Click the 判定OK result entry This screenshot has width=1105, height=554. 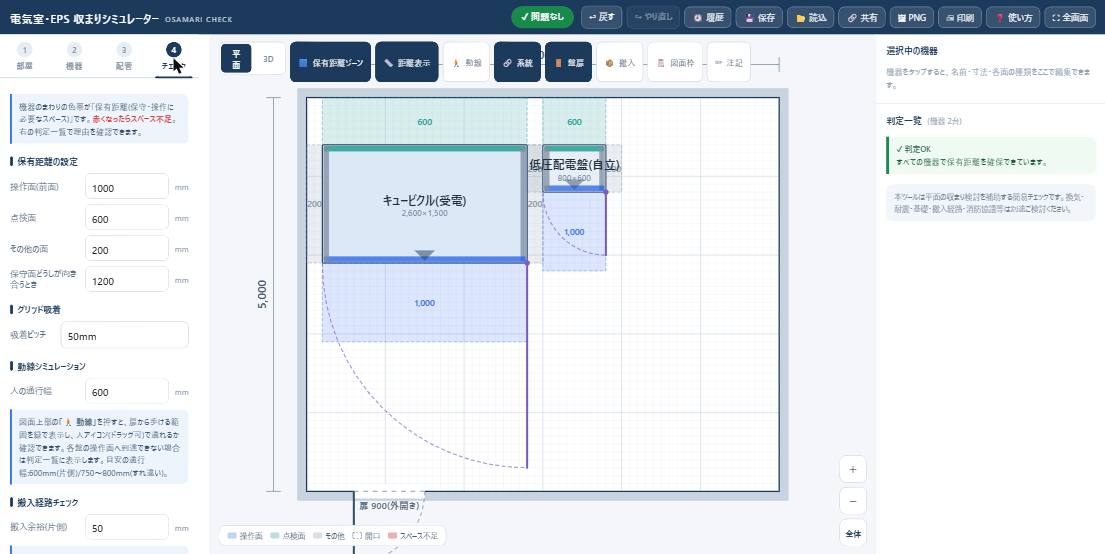[990, 155]
